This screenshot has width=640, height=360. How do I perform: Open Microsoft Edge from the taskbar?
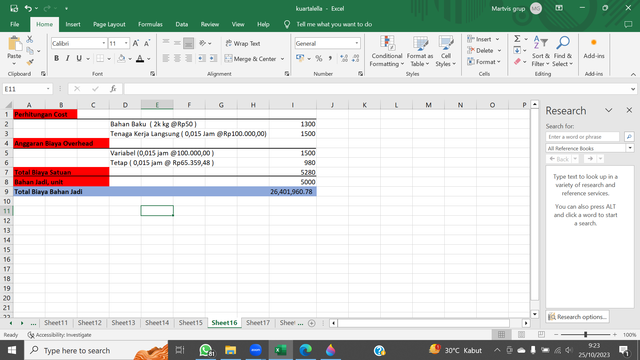tap(306, 350)
